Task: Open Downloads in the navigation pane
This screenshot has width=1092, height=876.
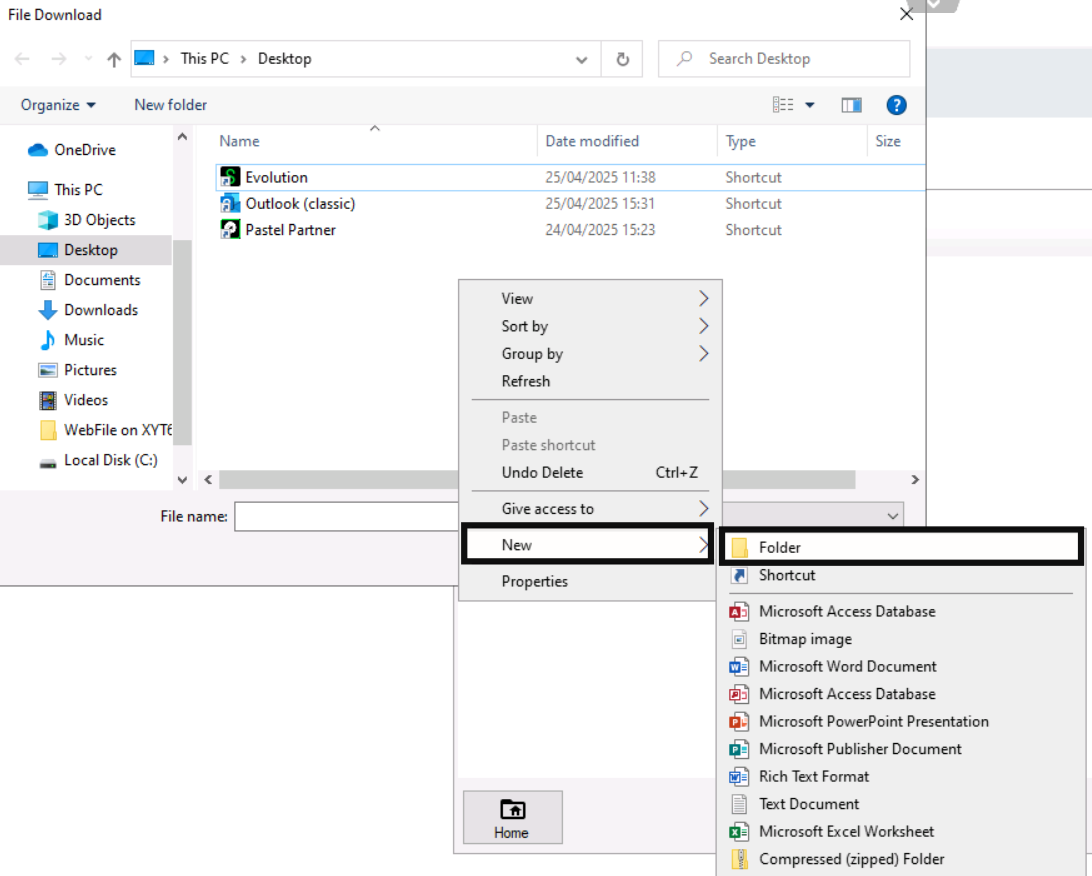Action: 100,310
